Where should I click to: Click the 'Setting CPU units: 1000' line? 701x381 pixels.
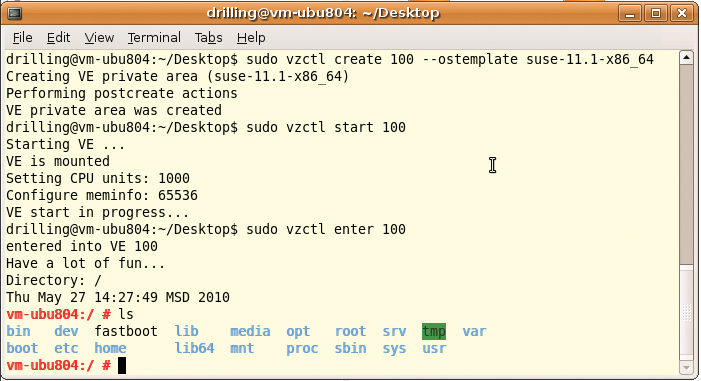point(98,178)
